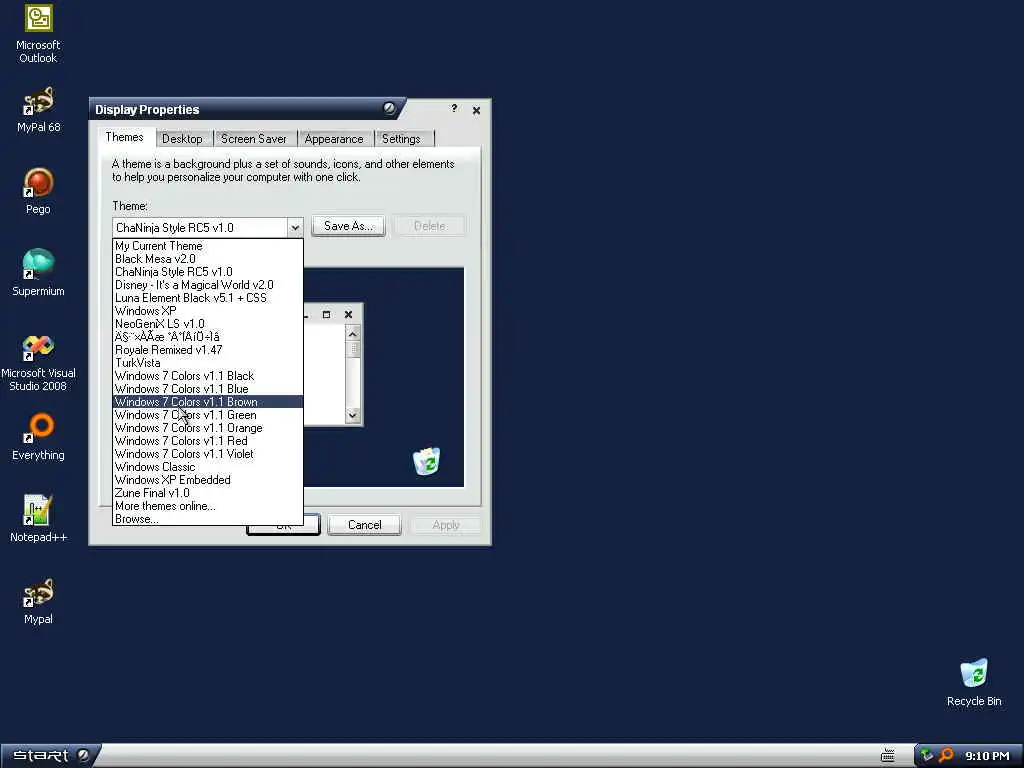Pick Windows 7 Colors v1.1 Red
The height and width of the screenshot is (768, 1024).
208,441
